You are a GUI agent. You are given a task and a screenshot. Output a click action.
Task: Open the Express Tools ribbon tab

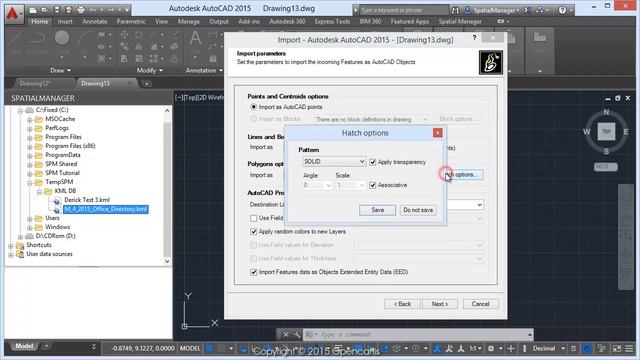332,22
